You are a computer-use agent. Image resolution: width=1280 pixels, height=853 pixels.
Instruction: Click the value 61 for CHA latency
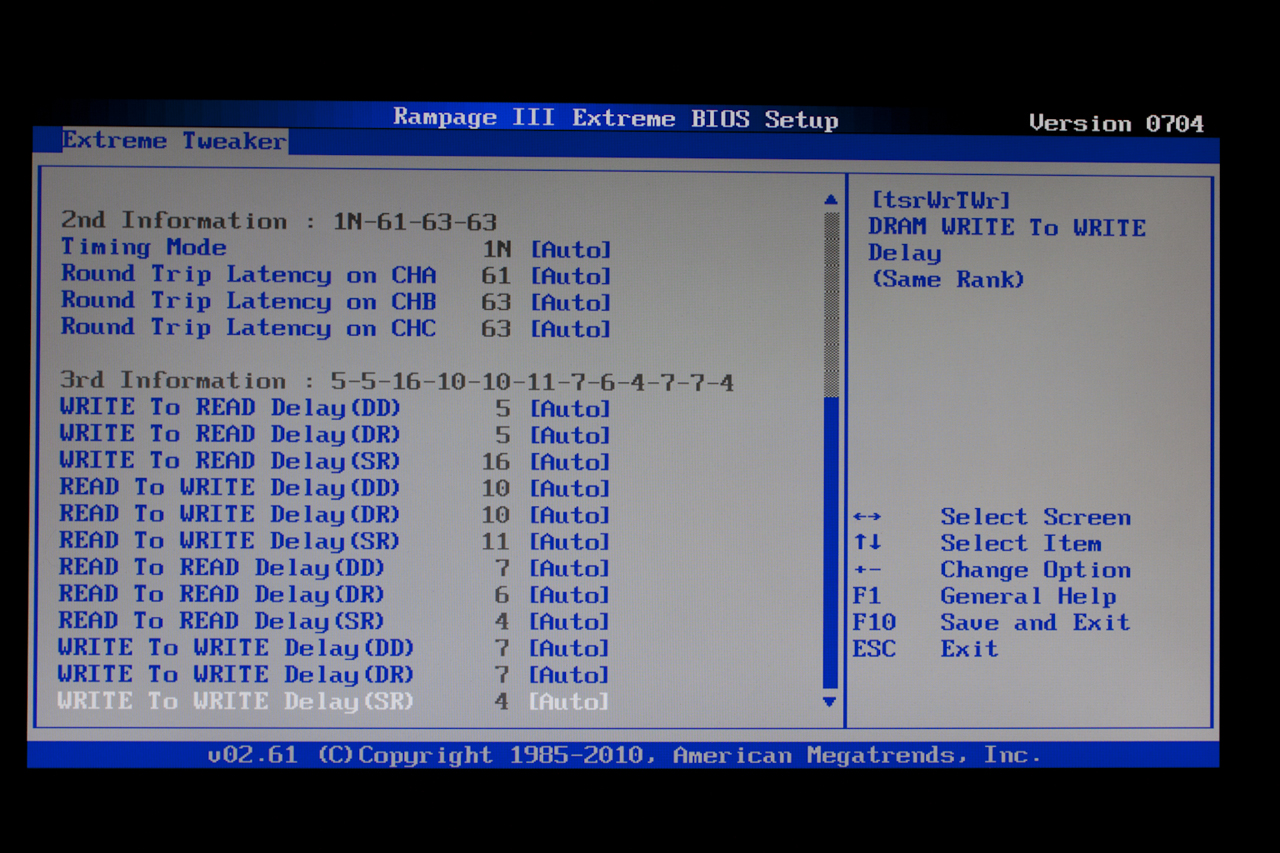[x=496, y=276]
